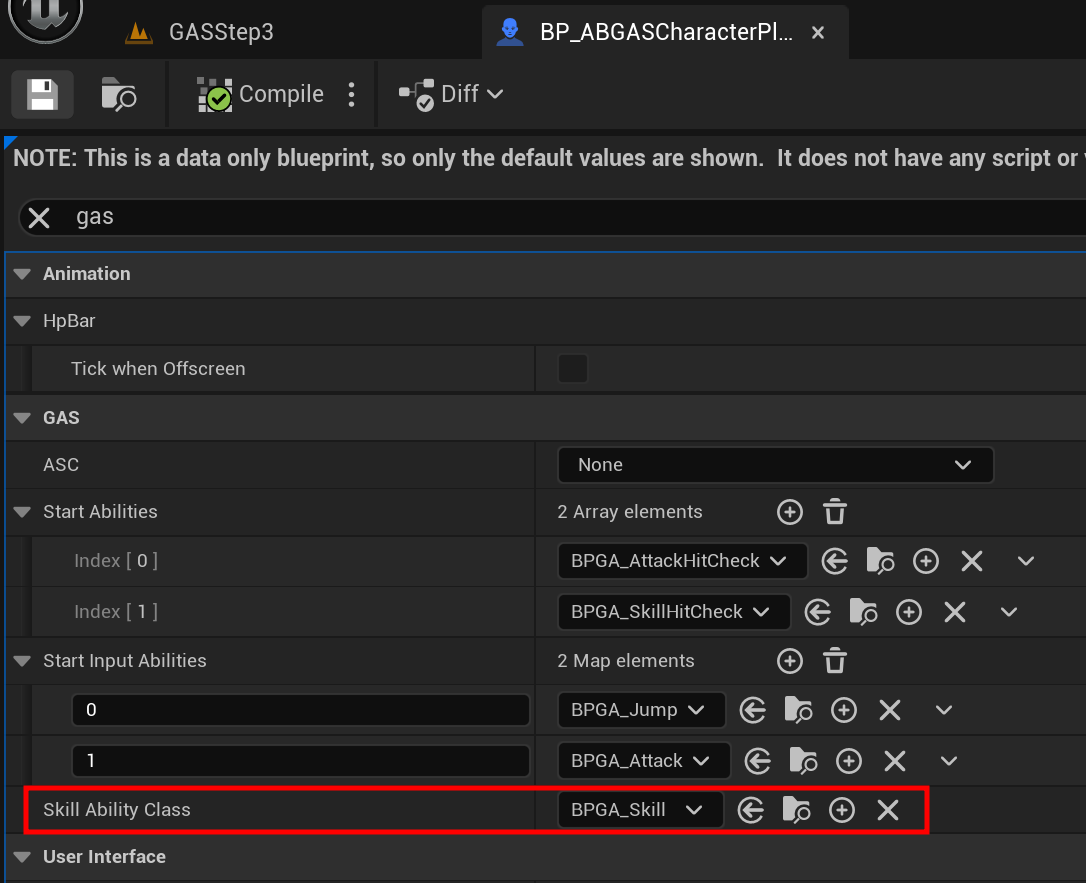Screen dimensions: 1086x883
Task: Clear the BPGA_Attack map value
Action: coord(895,761)
